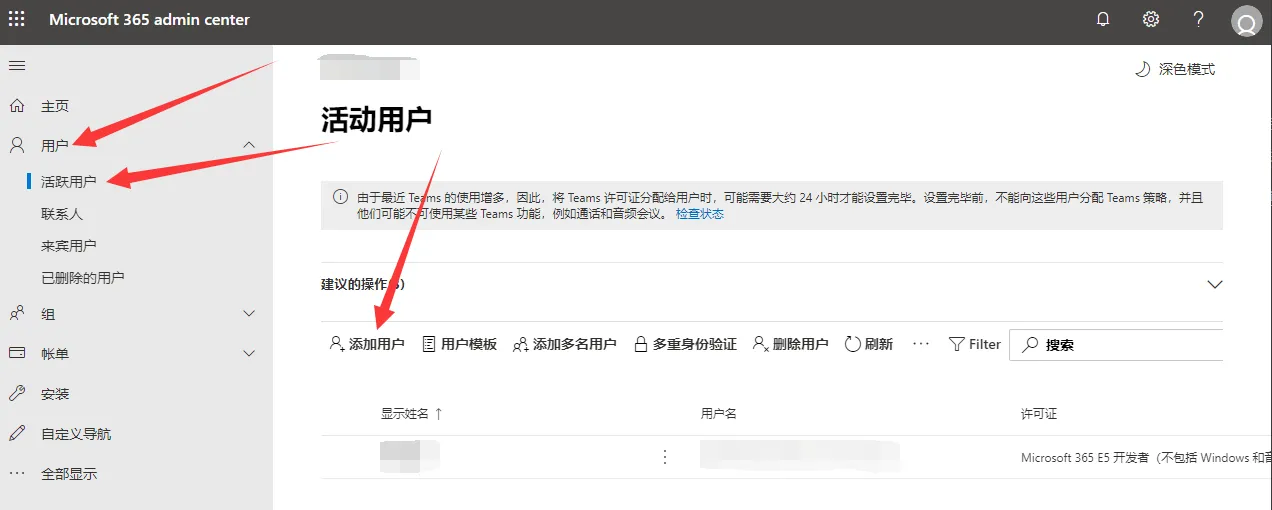Click the 添加用户 button

[367, 344]
